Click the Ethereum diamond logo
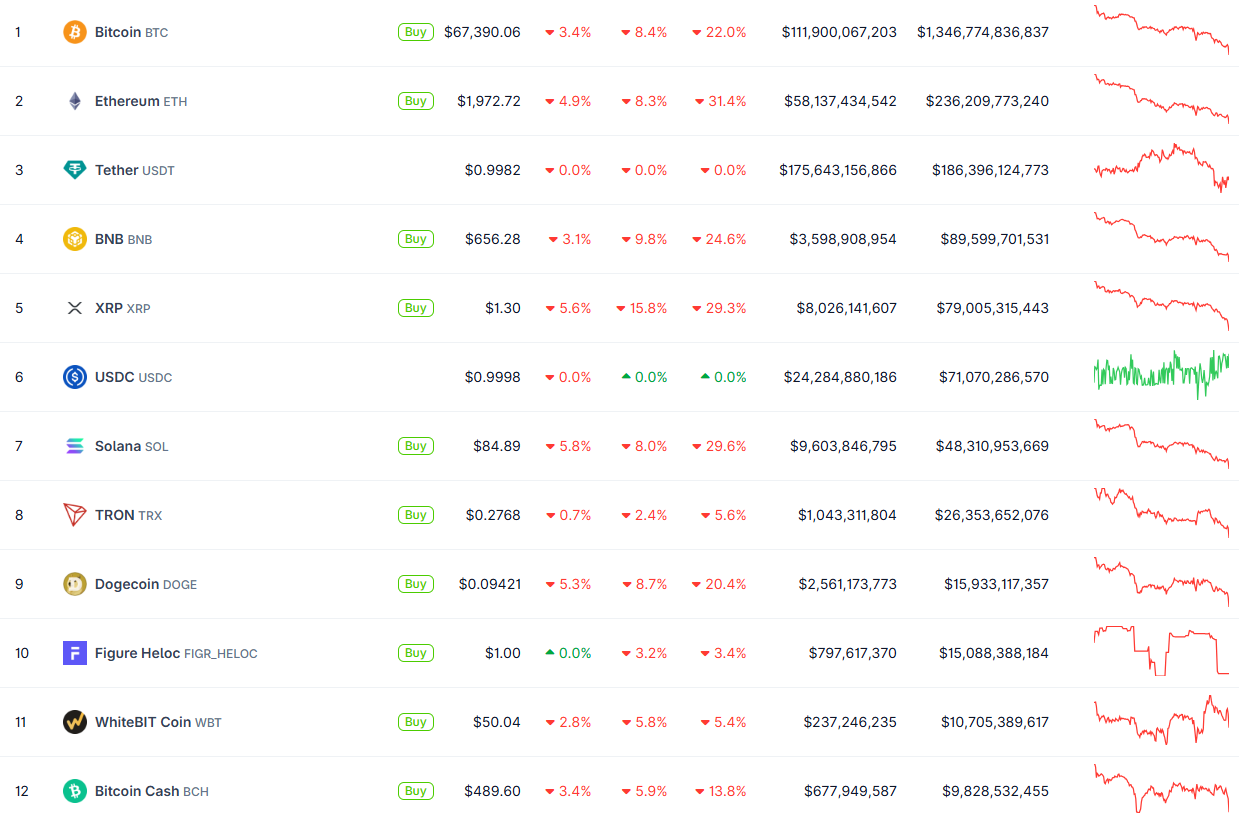The image size is (1252, 813). [75, 100]
